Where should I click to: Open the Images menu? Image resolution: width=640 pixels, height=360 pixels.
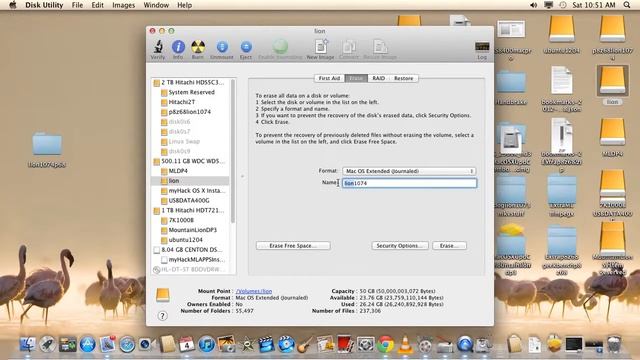coord(123,5)
